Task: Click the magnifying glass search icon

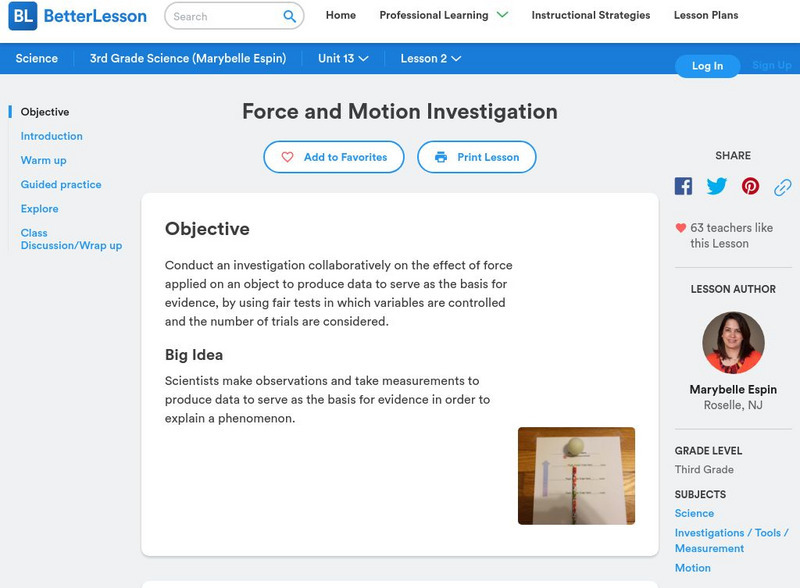Action: click(289, 16)
